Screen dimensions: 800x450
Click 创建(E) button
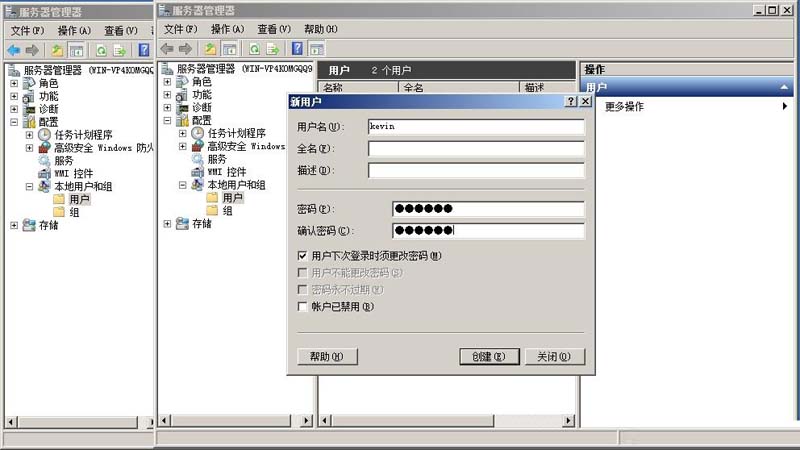[489, 356]
